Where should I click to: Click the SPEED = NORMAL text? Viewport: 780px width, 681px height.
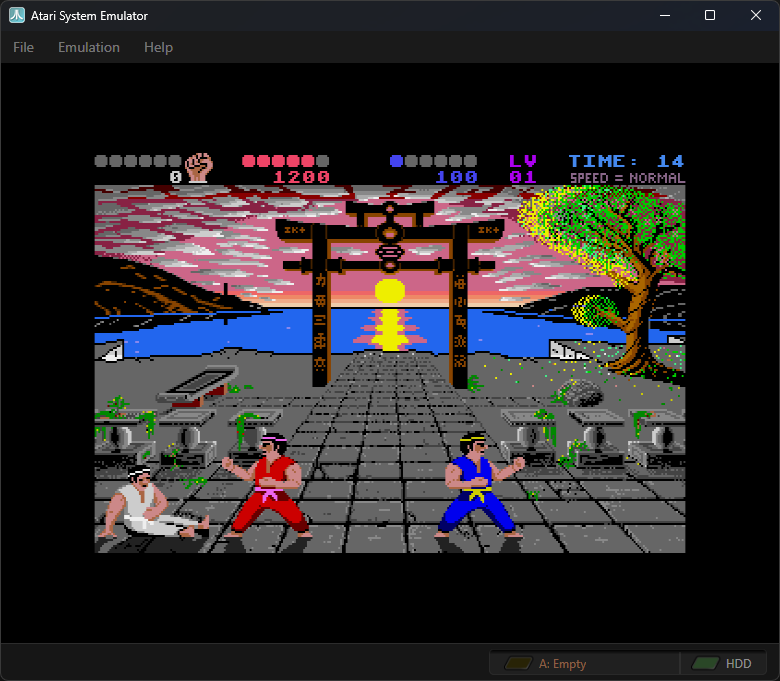point(627,178)
